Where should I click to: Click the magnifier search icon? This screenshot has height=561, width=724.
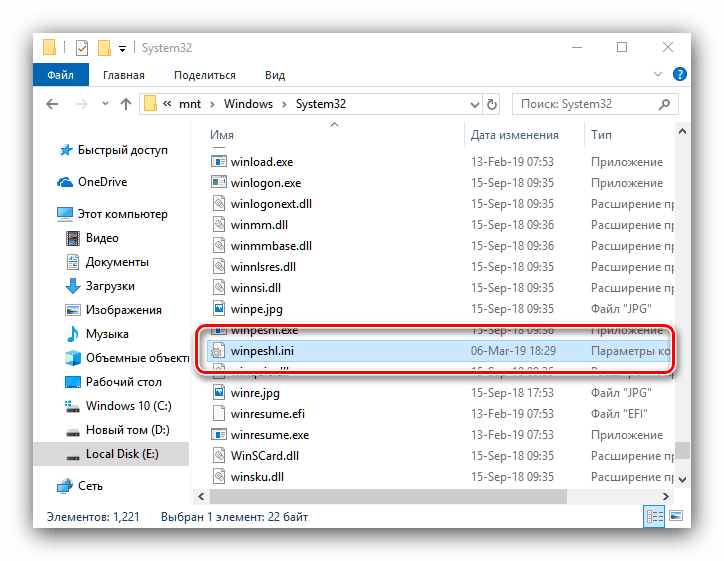coord(664,104)
